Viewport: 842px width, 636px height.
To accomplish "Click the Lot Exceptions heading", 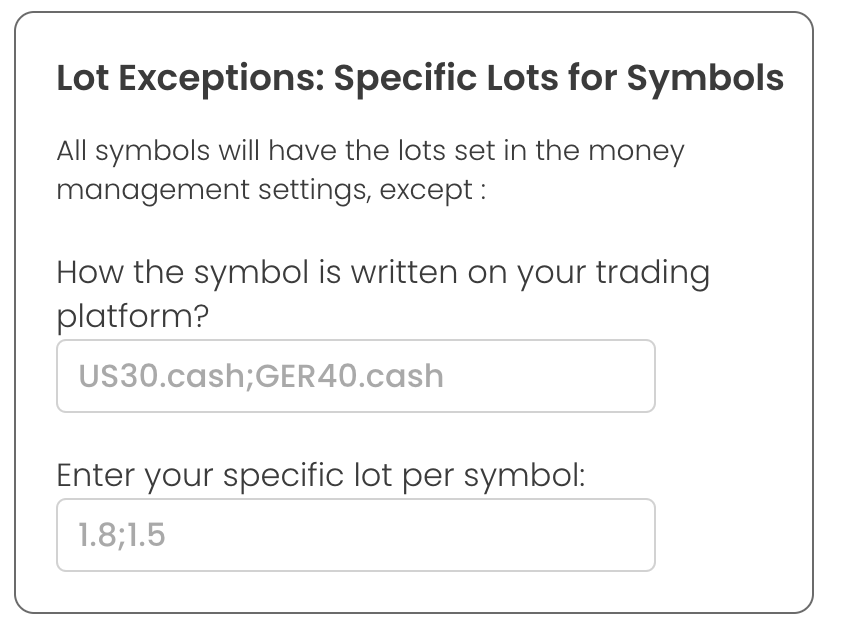I will [x=420, y=78].
